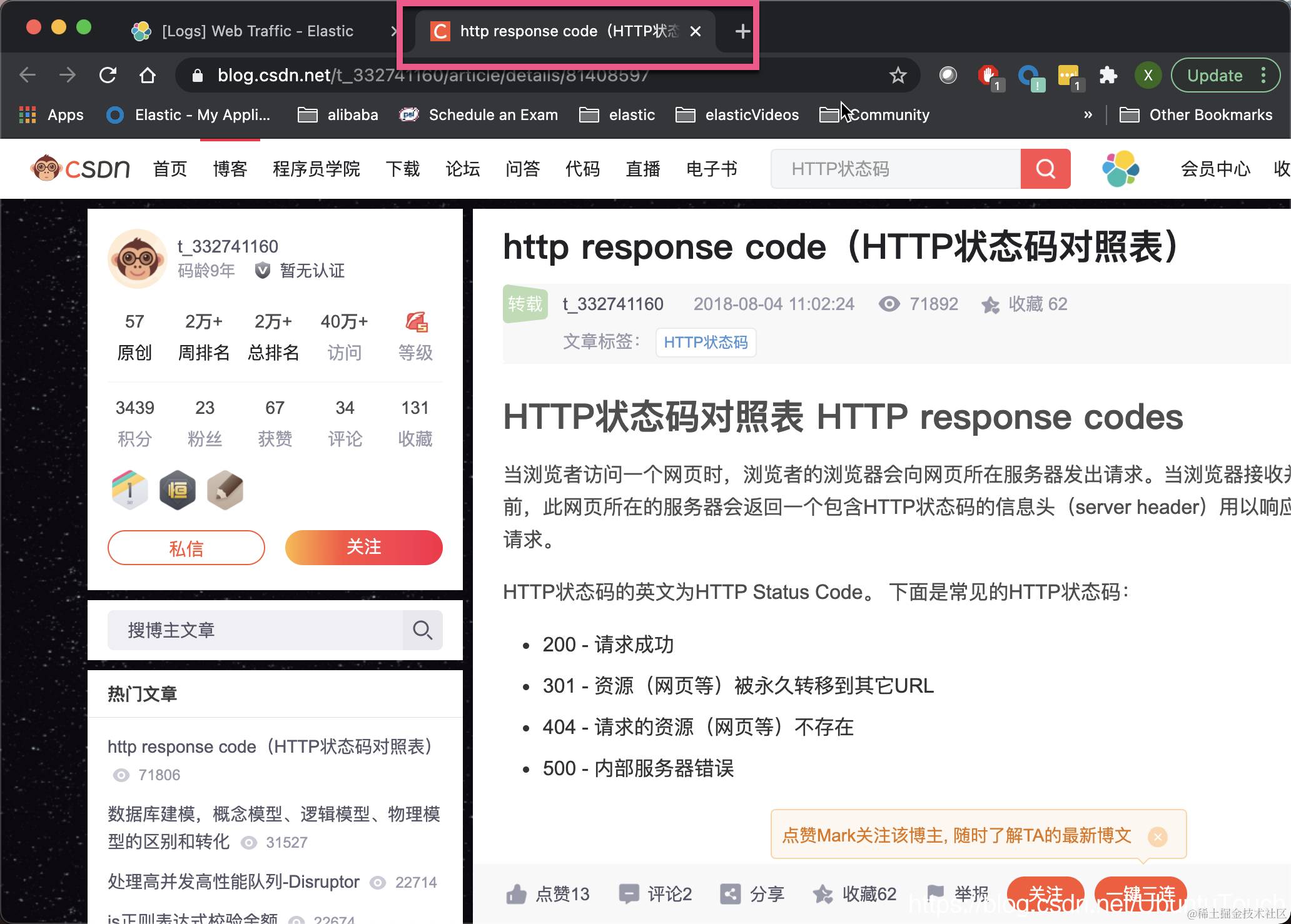
Task: Click the 分享 share icon
Action: click(731, 894)
